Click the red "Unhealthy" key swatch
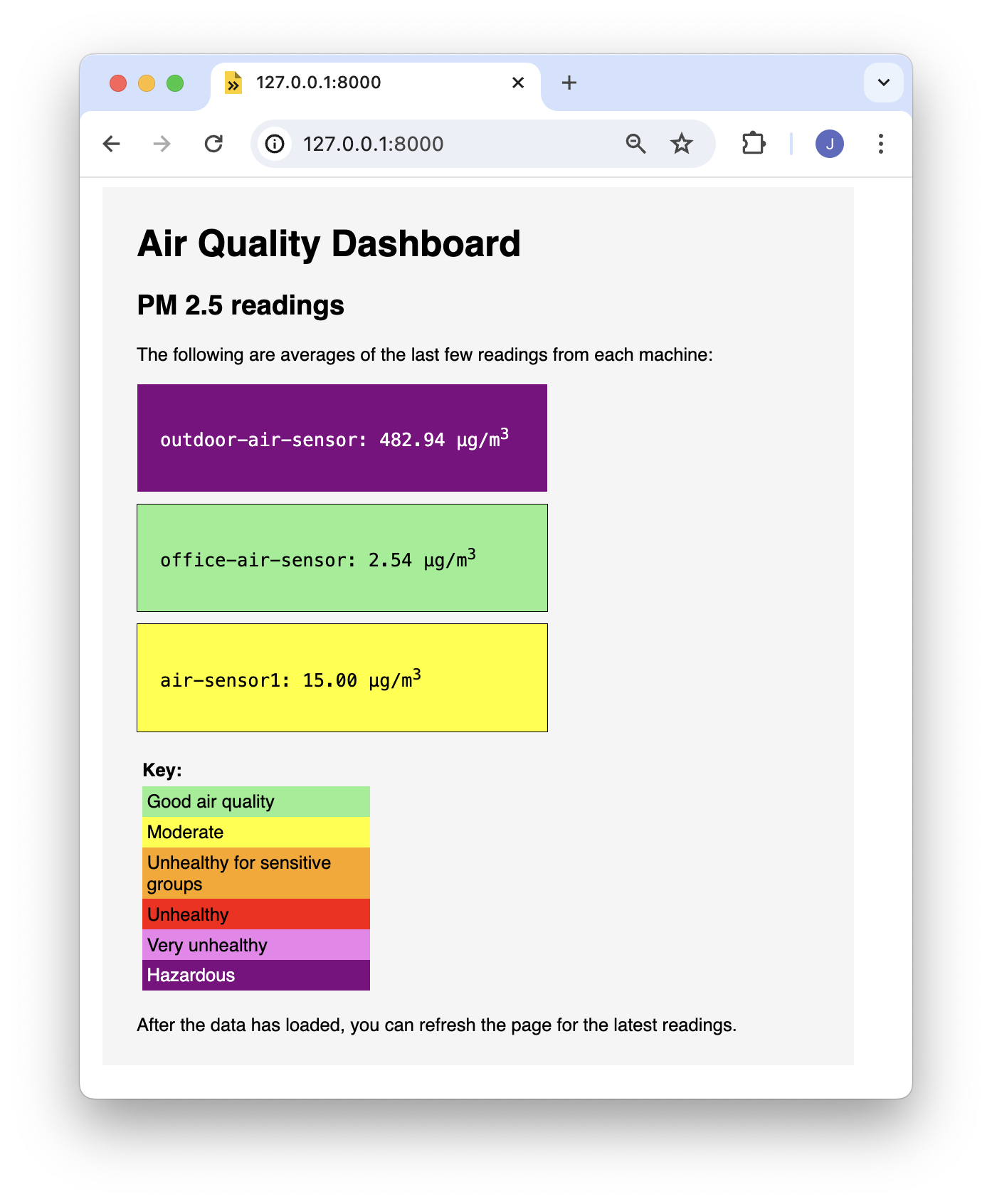 tap(256, 914)
